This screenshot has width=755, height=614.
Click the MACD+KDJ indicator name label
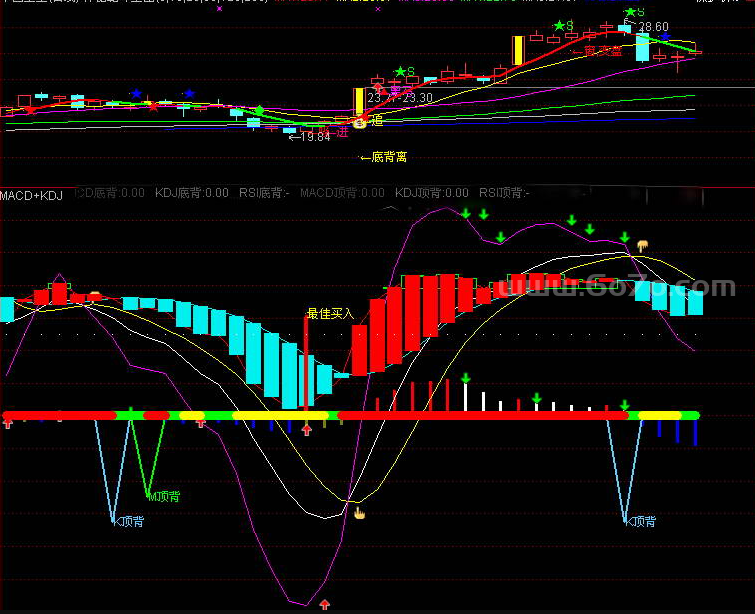click(31, 196)
